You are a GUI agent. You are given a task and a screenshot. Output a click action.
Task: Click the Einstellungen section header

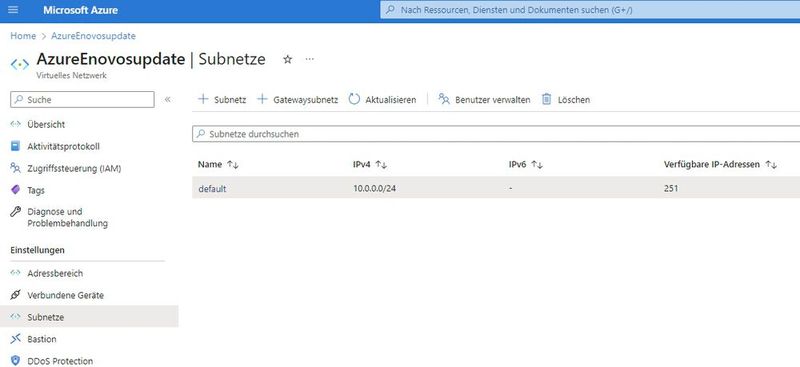[x=37, y=250]
